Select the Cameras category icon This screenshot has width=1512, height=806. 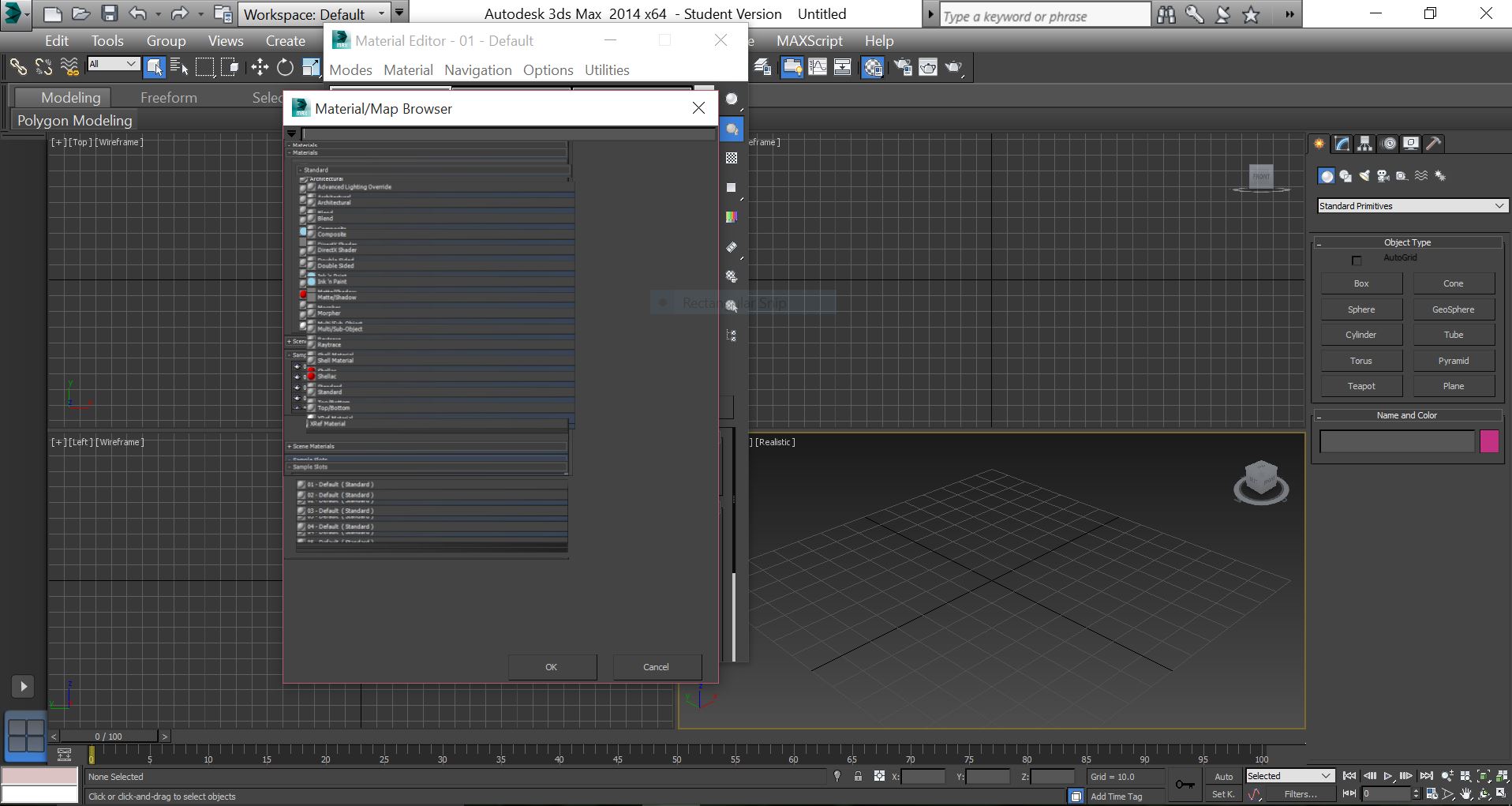(x=1383, y=176)
